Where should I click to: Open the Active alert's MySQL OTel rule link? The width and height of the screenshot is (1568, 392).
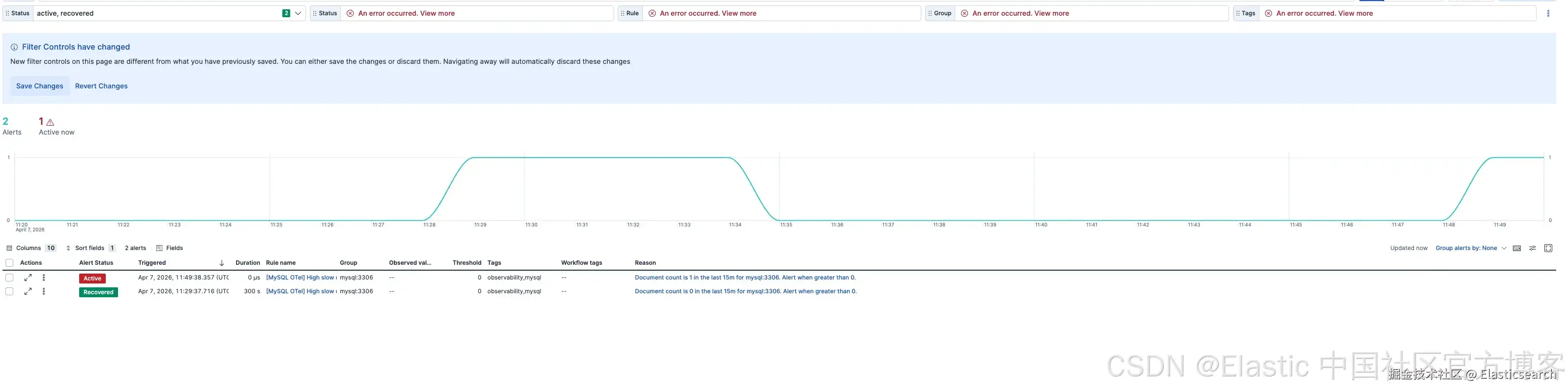coord(301,278)
